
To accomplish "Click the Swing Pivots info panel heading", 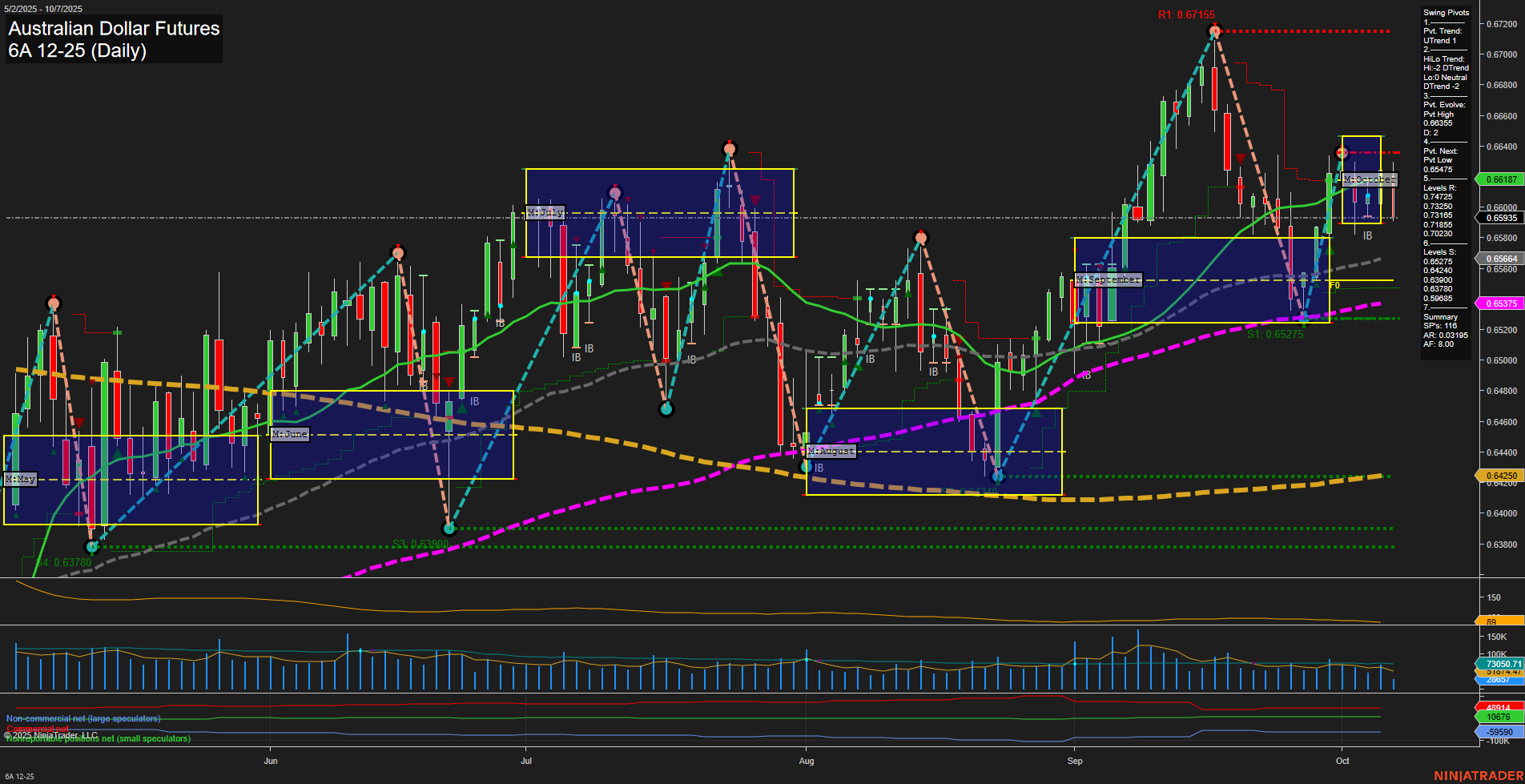I will (1446, 13).
